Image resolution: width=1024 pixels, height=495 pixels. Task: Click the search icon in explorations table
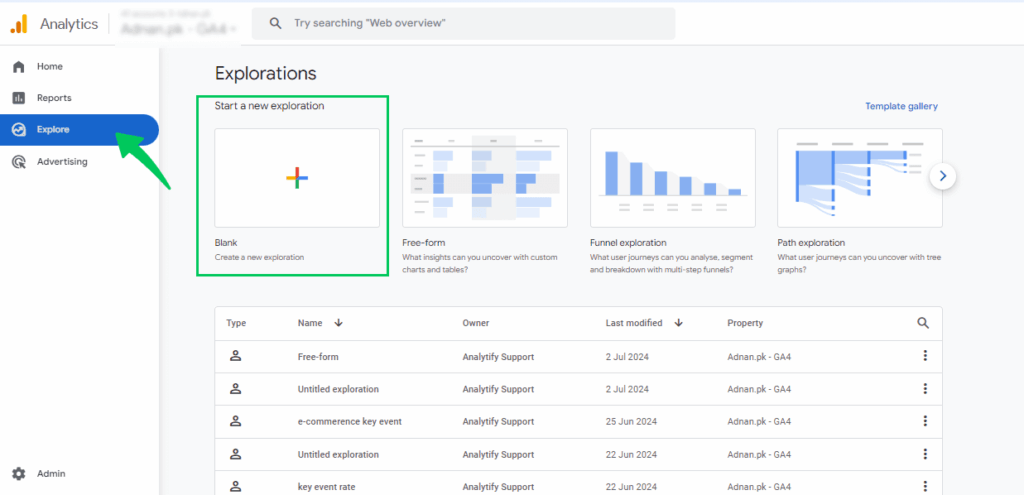click(923, 323)
